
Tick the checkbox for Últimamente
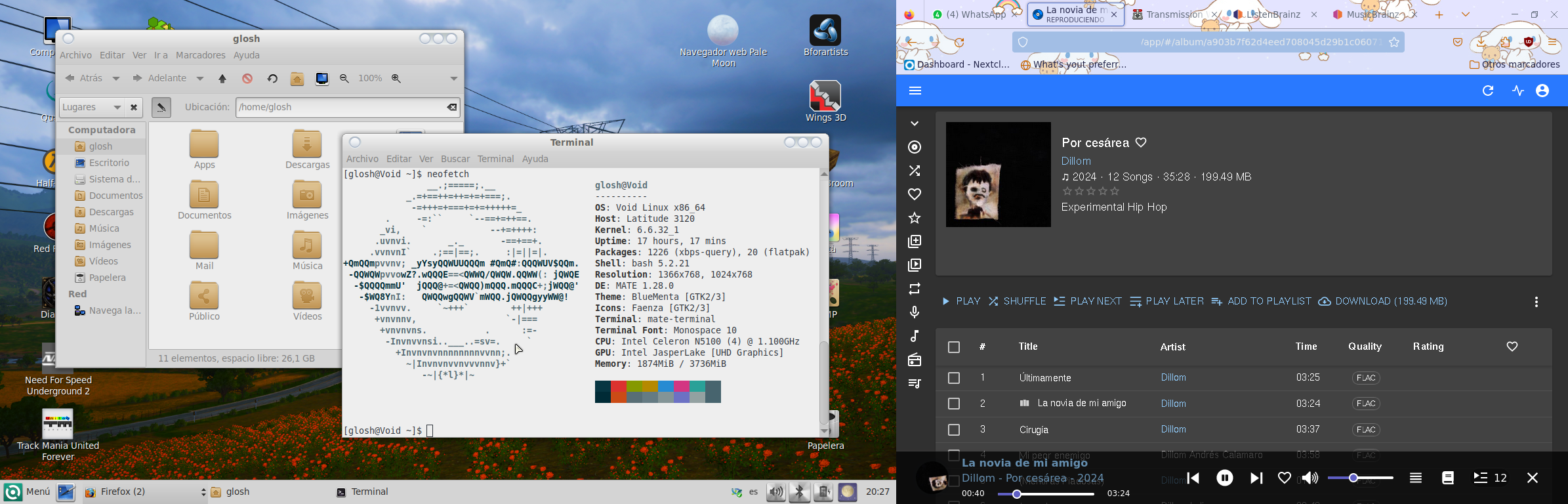point(954,378)
